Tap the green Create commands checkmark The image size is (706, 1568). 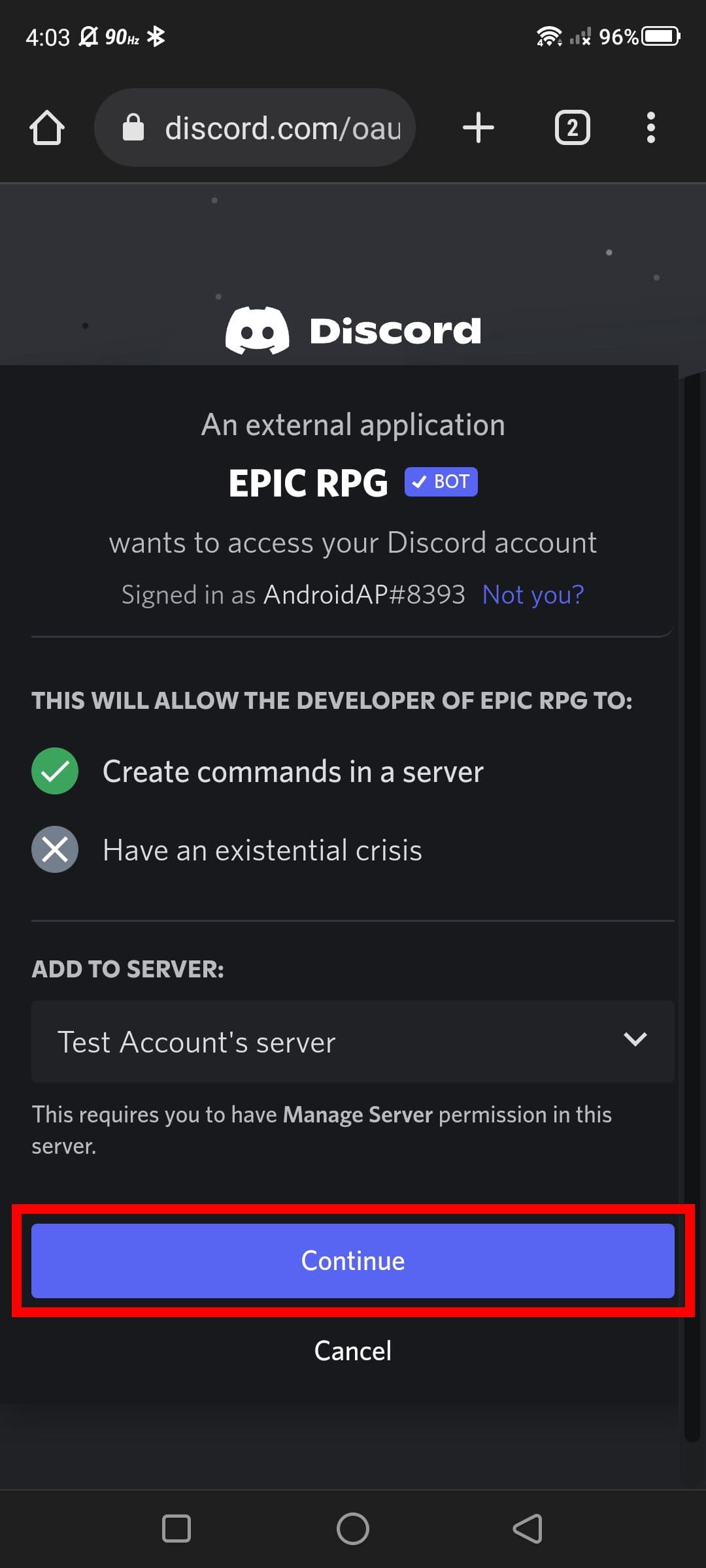[x=55, y=771]
